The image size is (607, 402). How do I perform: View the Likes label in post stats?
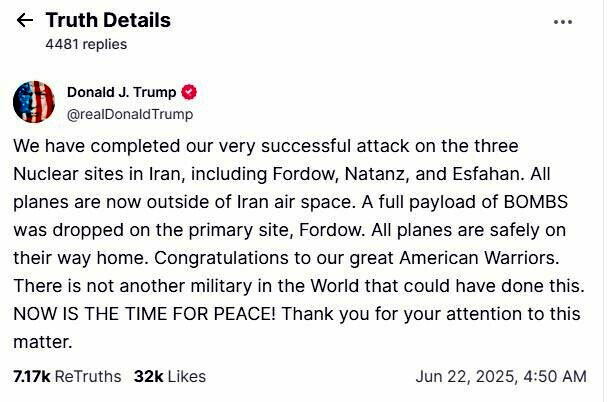click(x=186, y=377)
